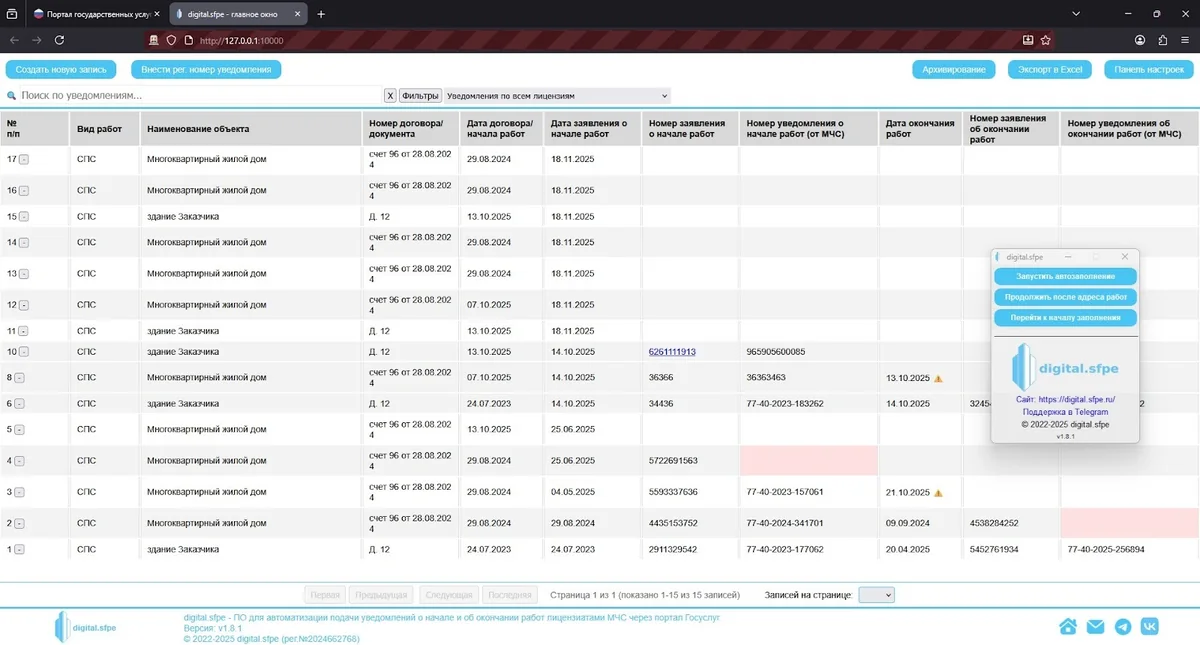Switch to the Портал государственных услуг tab
This screenshot has width=1200, height=645.
point(95,14)
